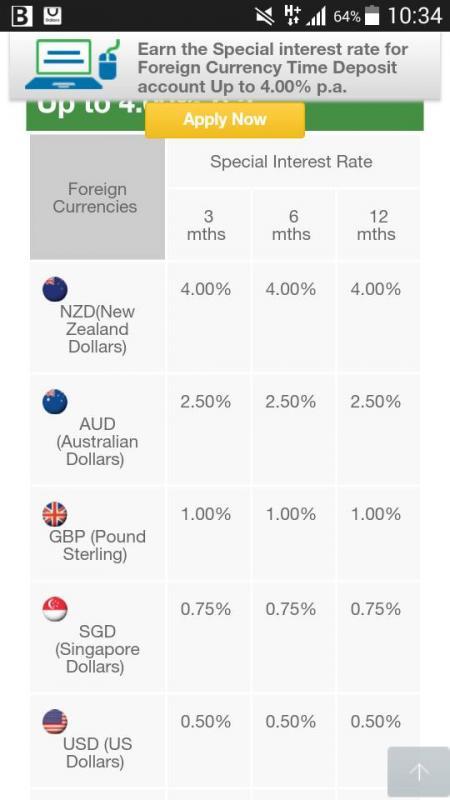Viewport: 450px width, 800px height.
Task: Tap the Foreign Currencies header cell
Action: (x=97, y=197)
